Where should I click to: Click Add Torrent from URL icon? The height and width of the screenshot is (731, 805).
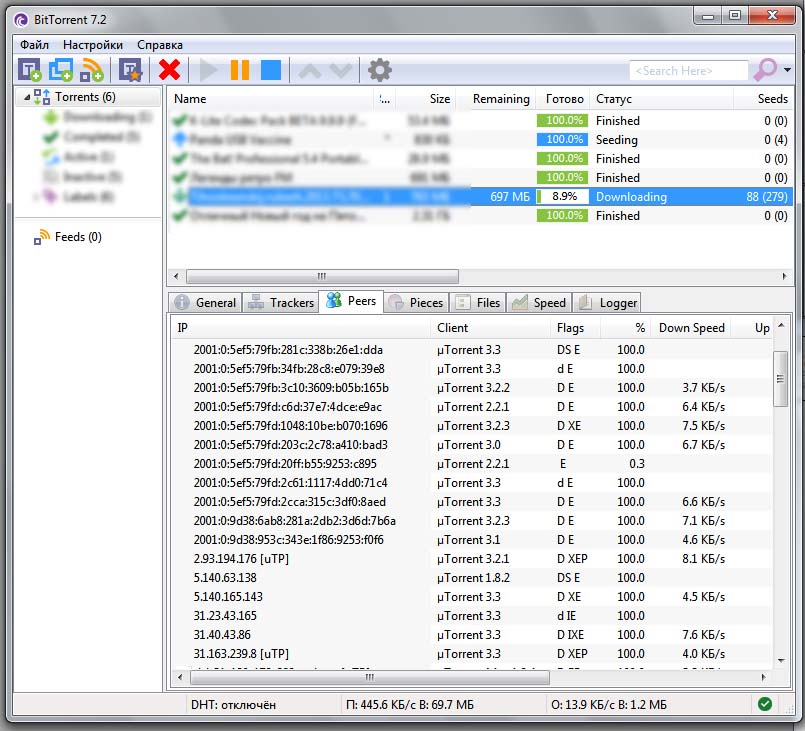pos(61,70)
